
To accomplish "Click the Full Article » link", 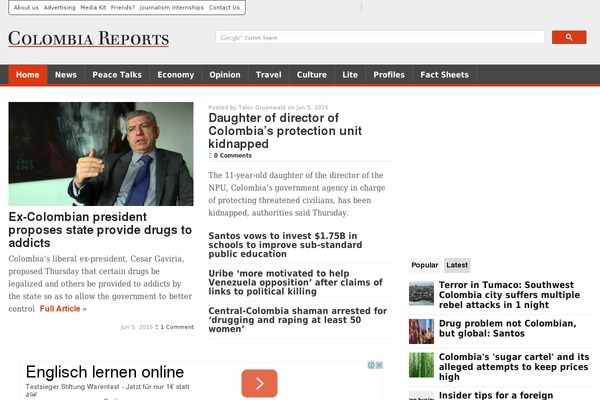I will pos(63,309).
